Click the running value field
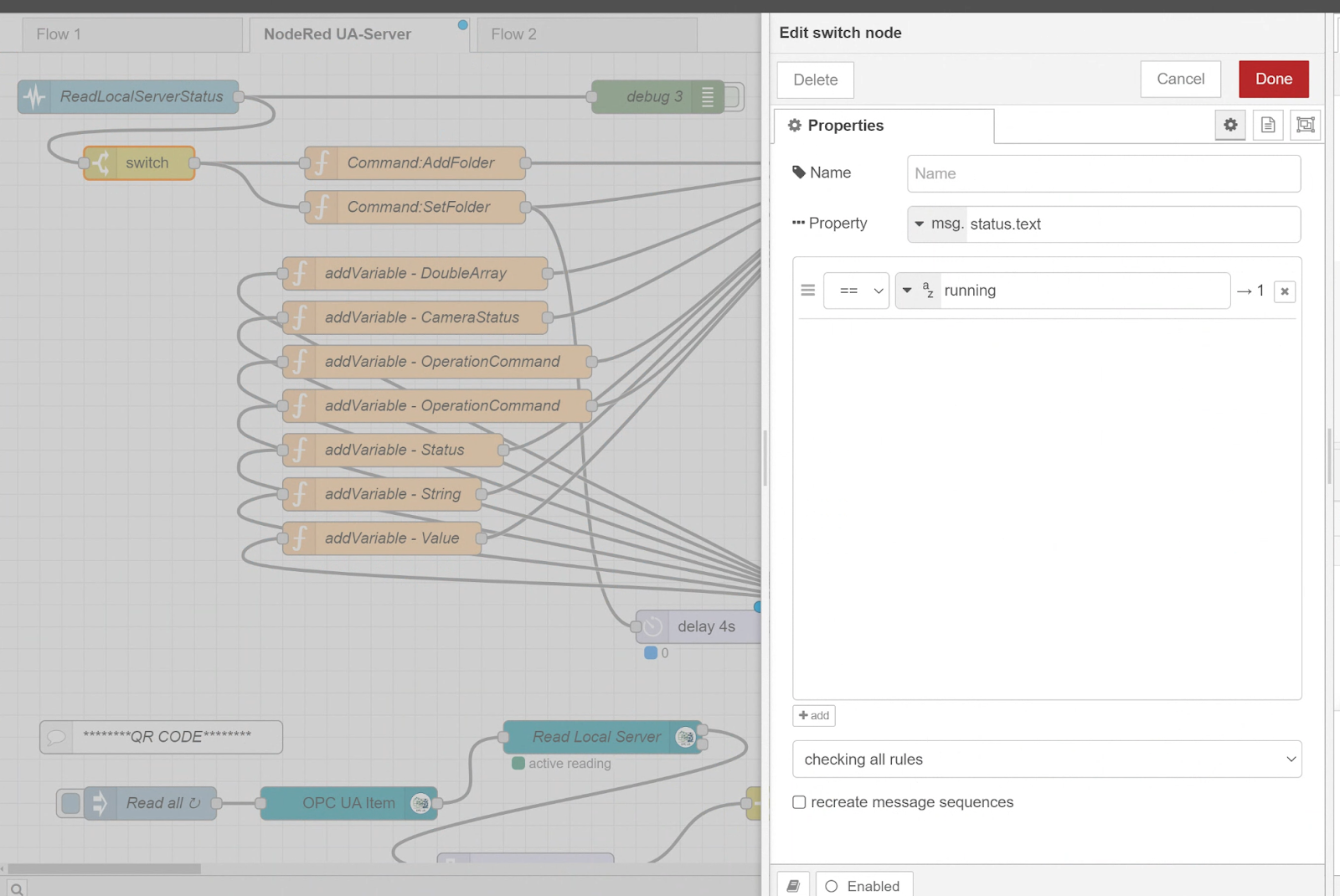This screenshot has height=896, width=1340. click(1085, 291)
